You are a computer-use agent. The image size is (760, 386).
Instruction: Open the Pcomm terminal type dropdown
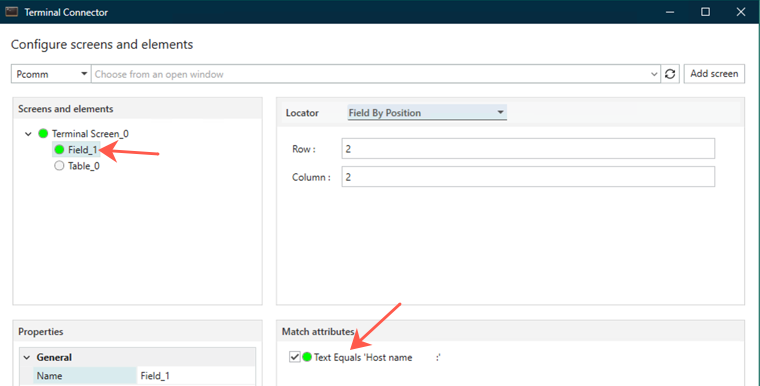[x=51, y=74]
